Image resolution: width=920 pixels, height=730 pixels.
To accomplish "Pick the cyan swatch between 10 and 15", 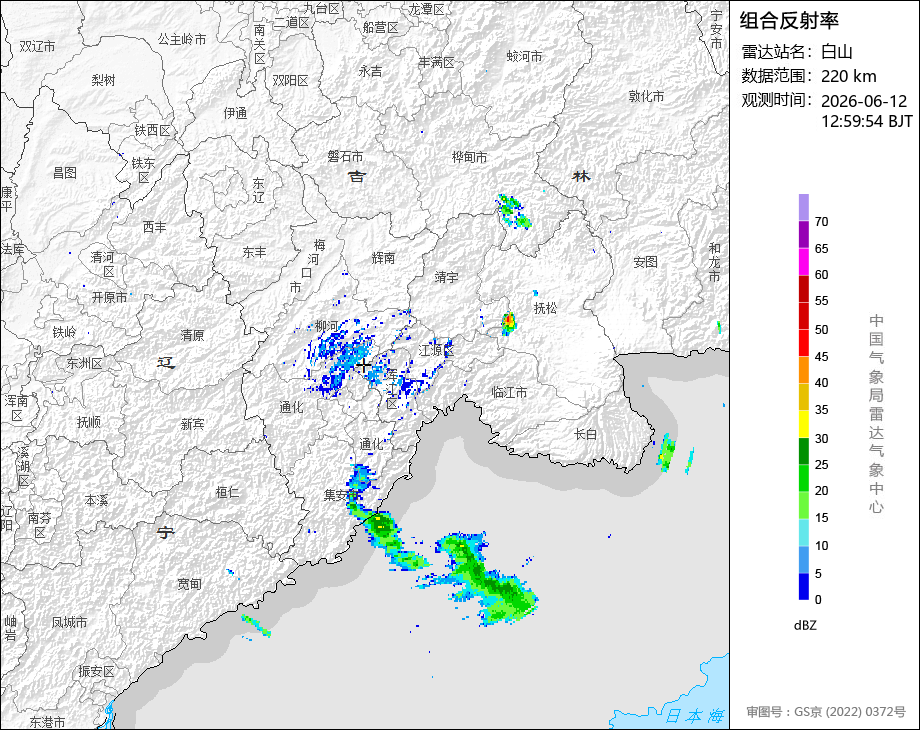I will click(x=803, y=532).
